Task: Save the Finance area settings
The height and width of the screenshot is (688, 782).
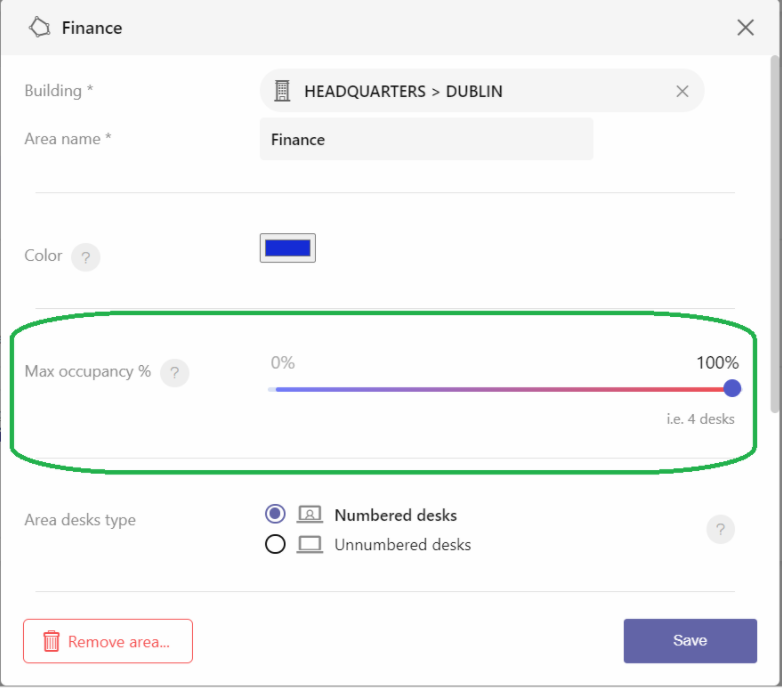Action: (x=690, y=641)
